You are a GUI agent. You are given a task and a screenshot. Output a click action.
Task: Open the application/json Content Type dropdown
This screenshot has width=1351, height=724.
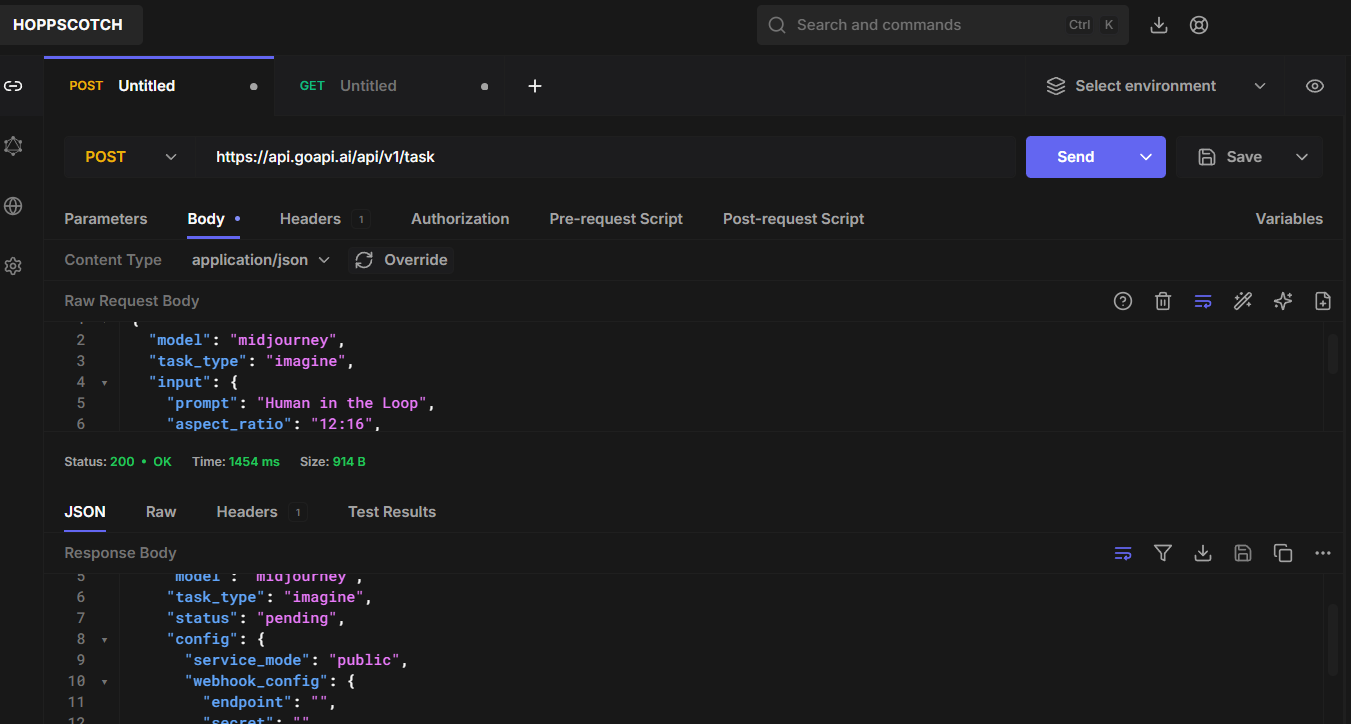pyautogui.click(x=258, y=259)
